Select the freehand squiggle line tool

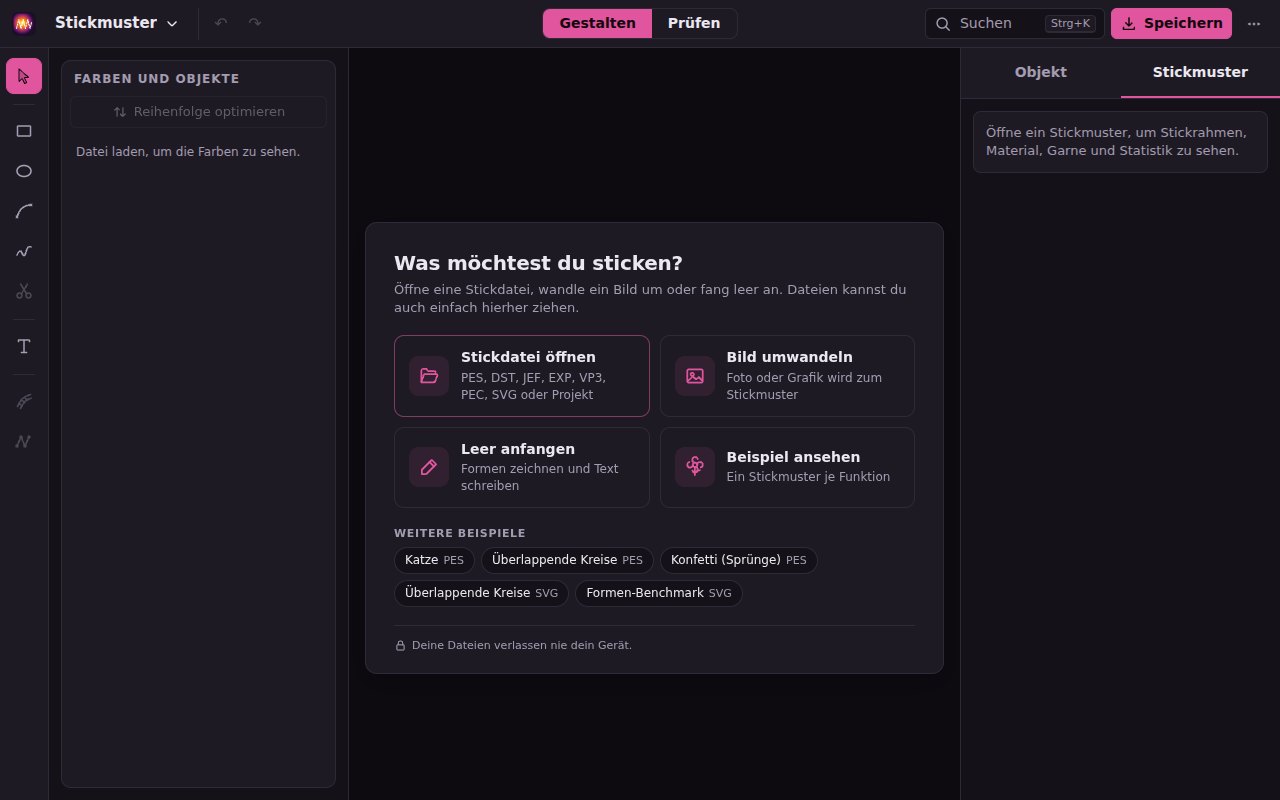point(24,251)
